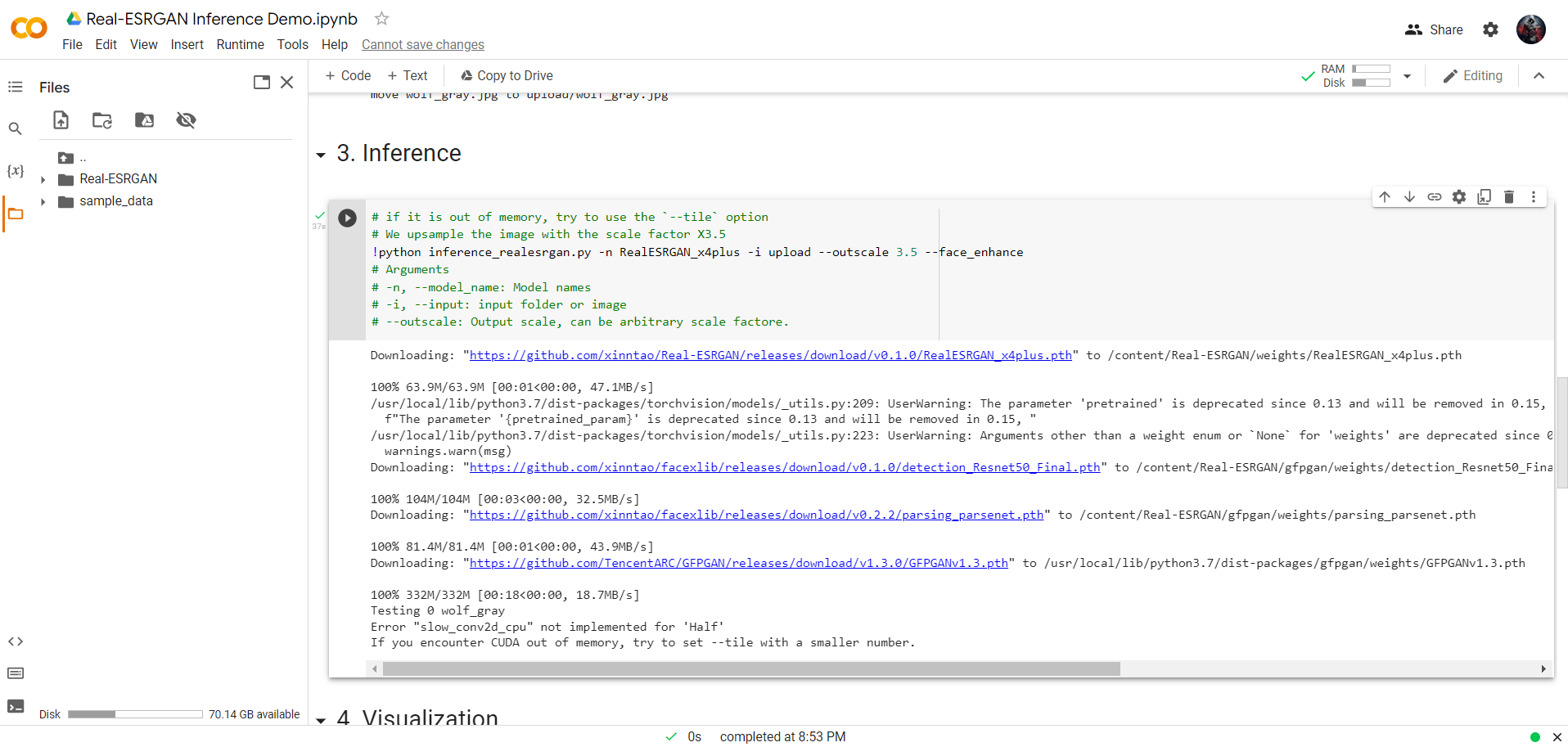Star the Real-ESRGAN notebook
Screen dimensions: 1568x747
tap(381, 18)
